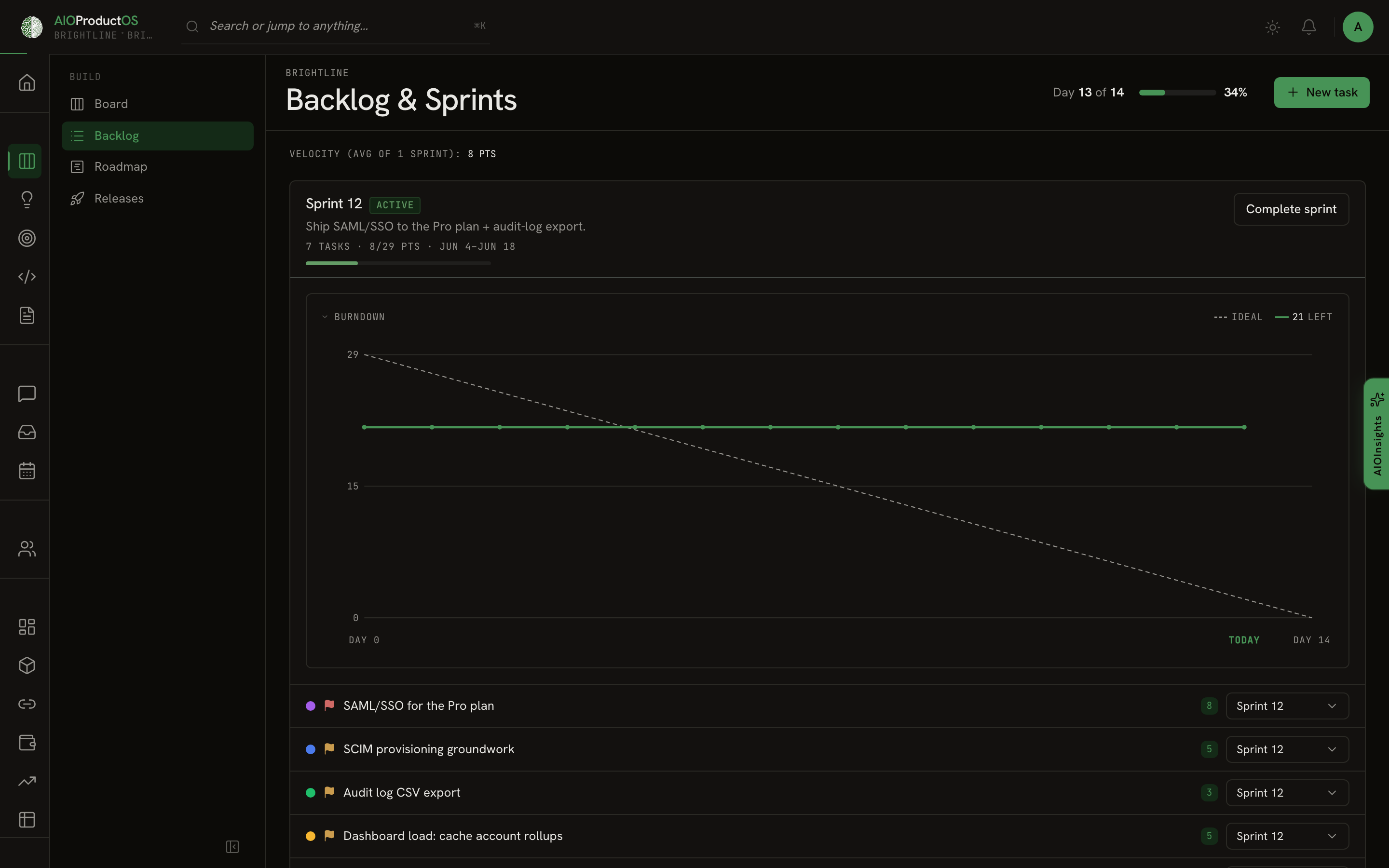Open the dashboard grid icon
Image resolution: width=1389 pixels, height=868 pixels.
click(x=27, y=626)
